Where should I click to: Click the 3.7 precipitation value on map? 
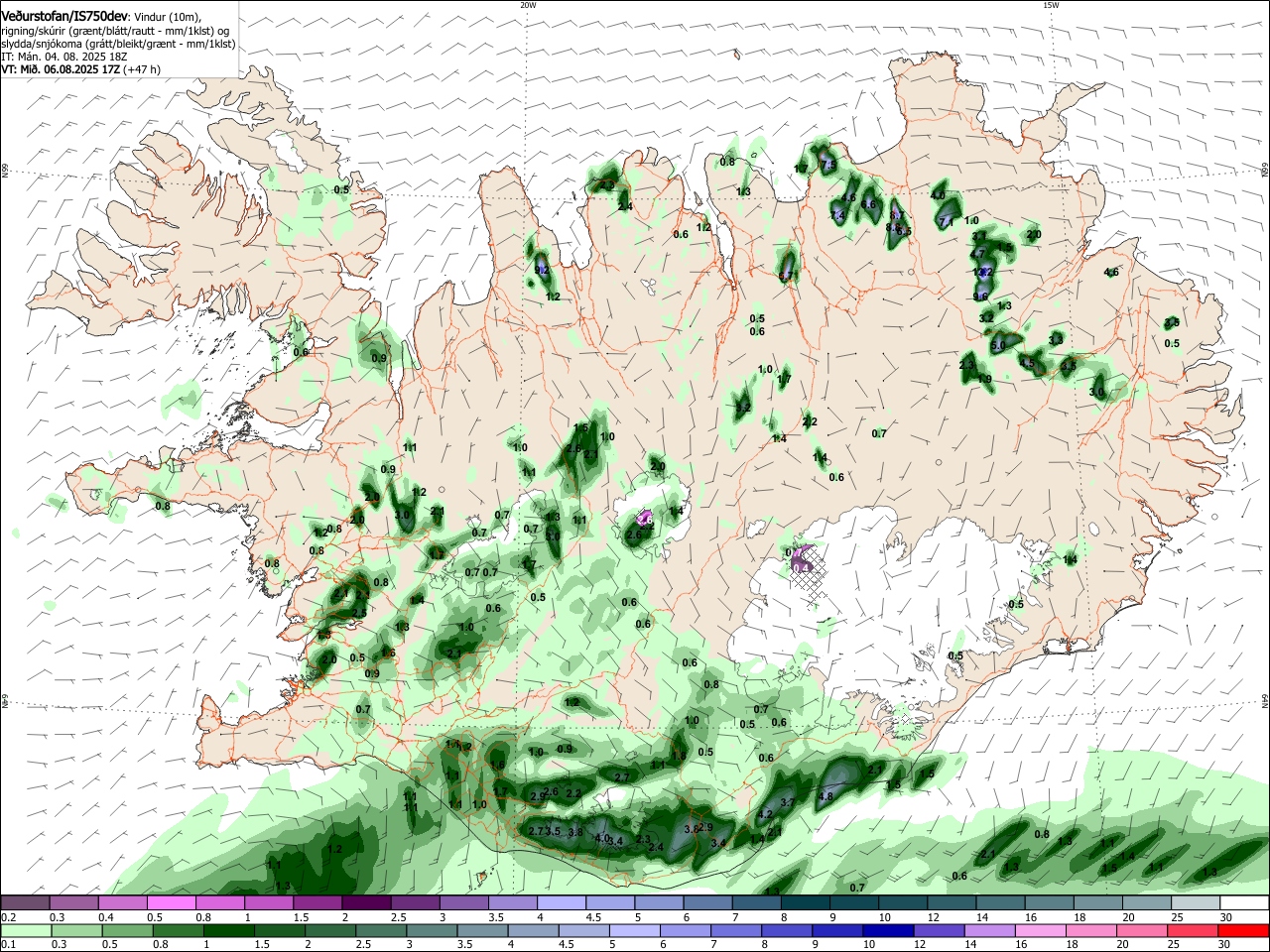(788, 802)
